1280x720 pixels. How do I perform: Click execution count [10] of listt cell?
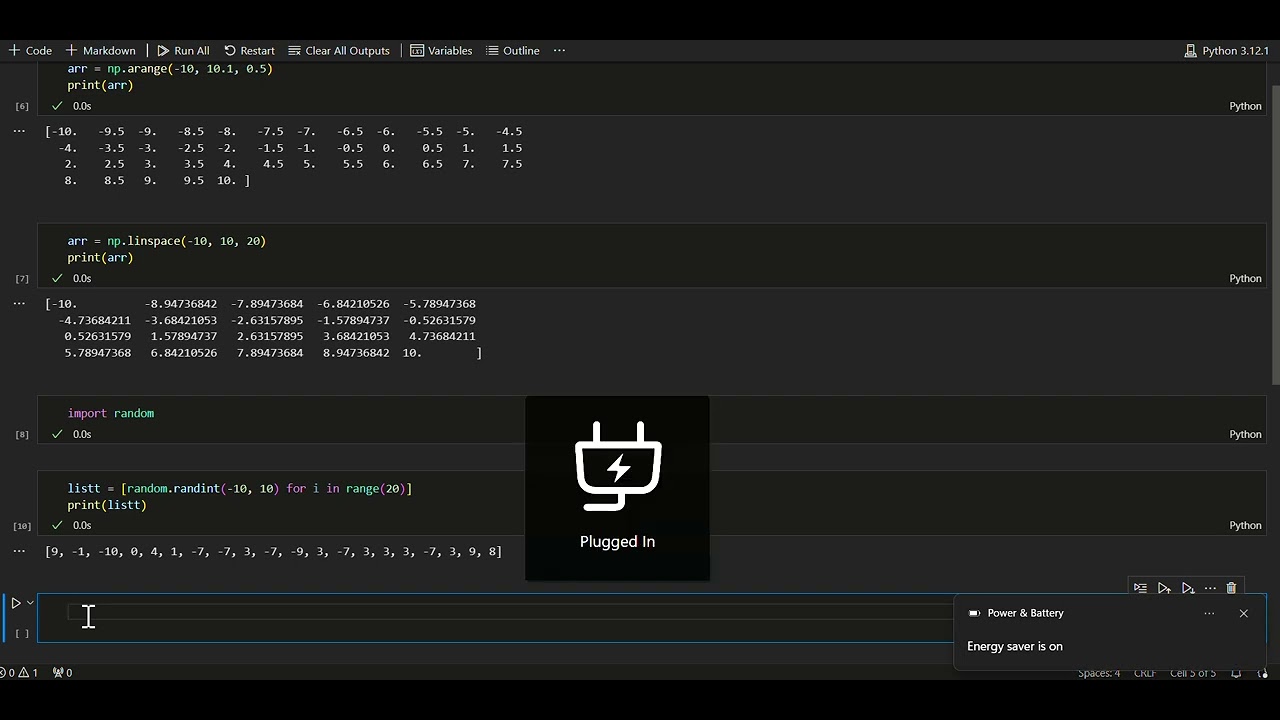[x=22, y=526]
